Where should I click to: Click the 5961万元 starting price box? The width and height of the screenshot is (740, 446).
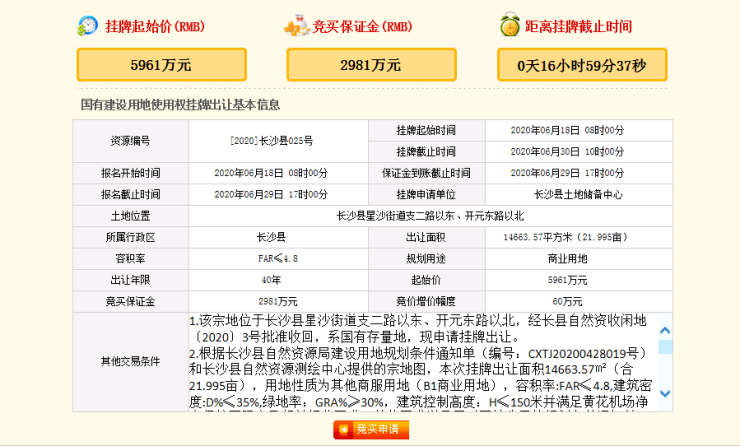point(161,65)
